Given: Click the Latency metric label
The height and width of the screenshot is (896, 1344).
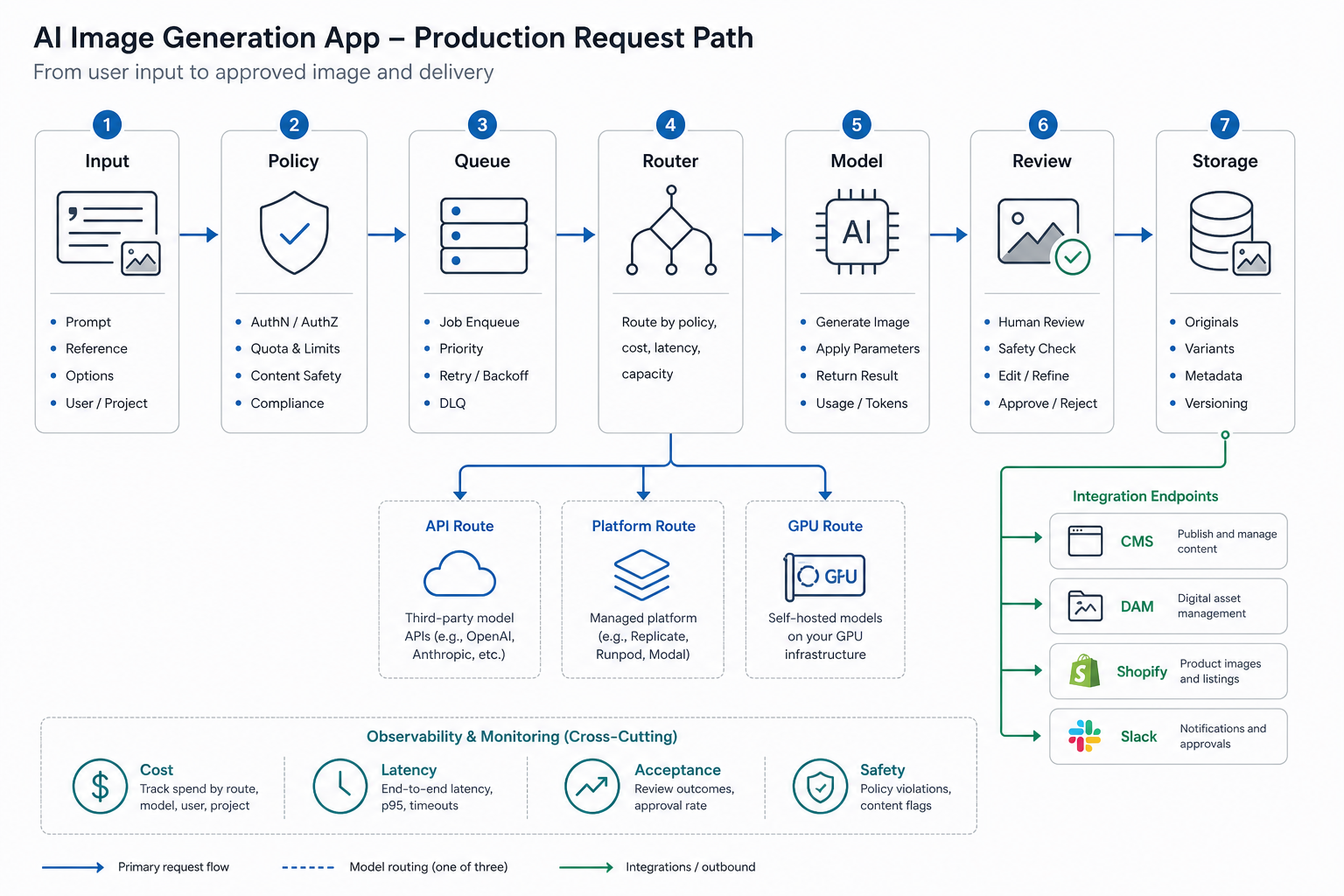Looking at the screenshot, I should point(409,770).
